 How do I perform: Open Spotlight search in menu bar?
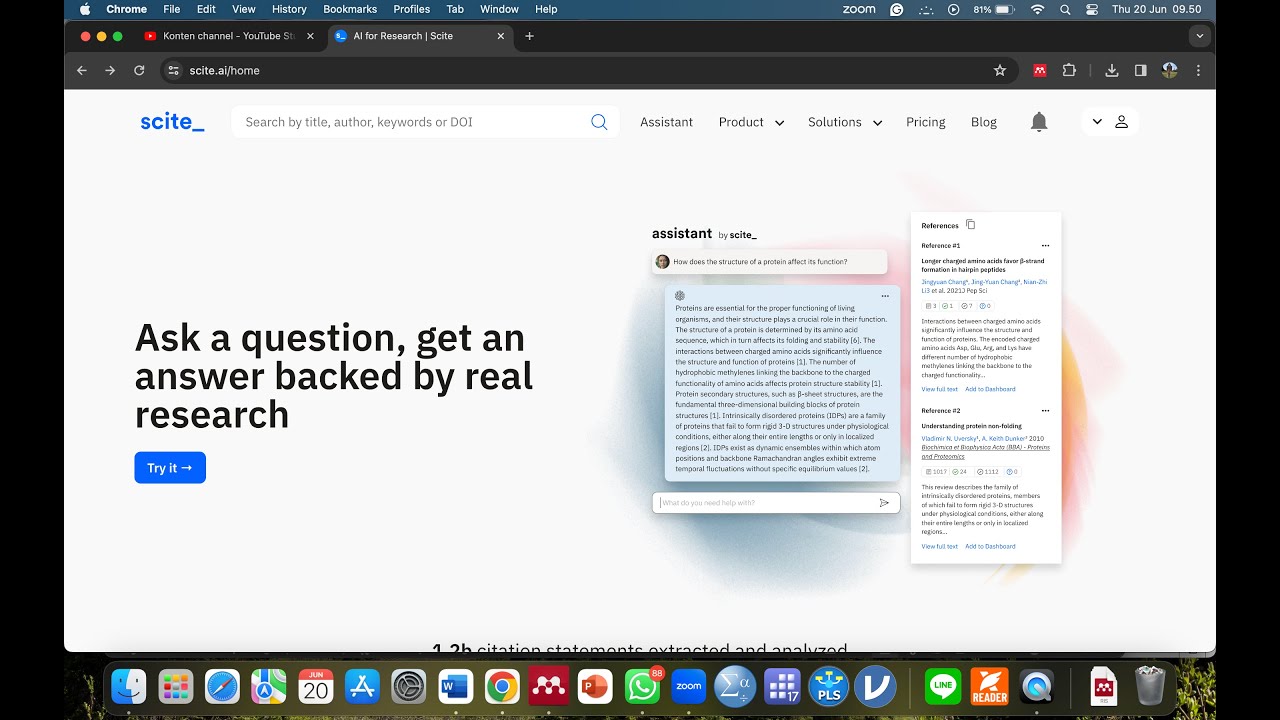pos(1065,9)
